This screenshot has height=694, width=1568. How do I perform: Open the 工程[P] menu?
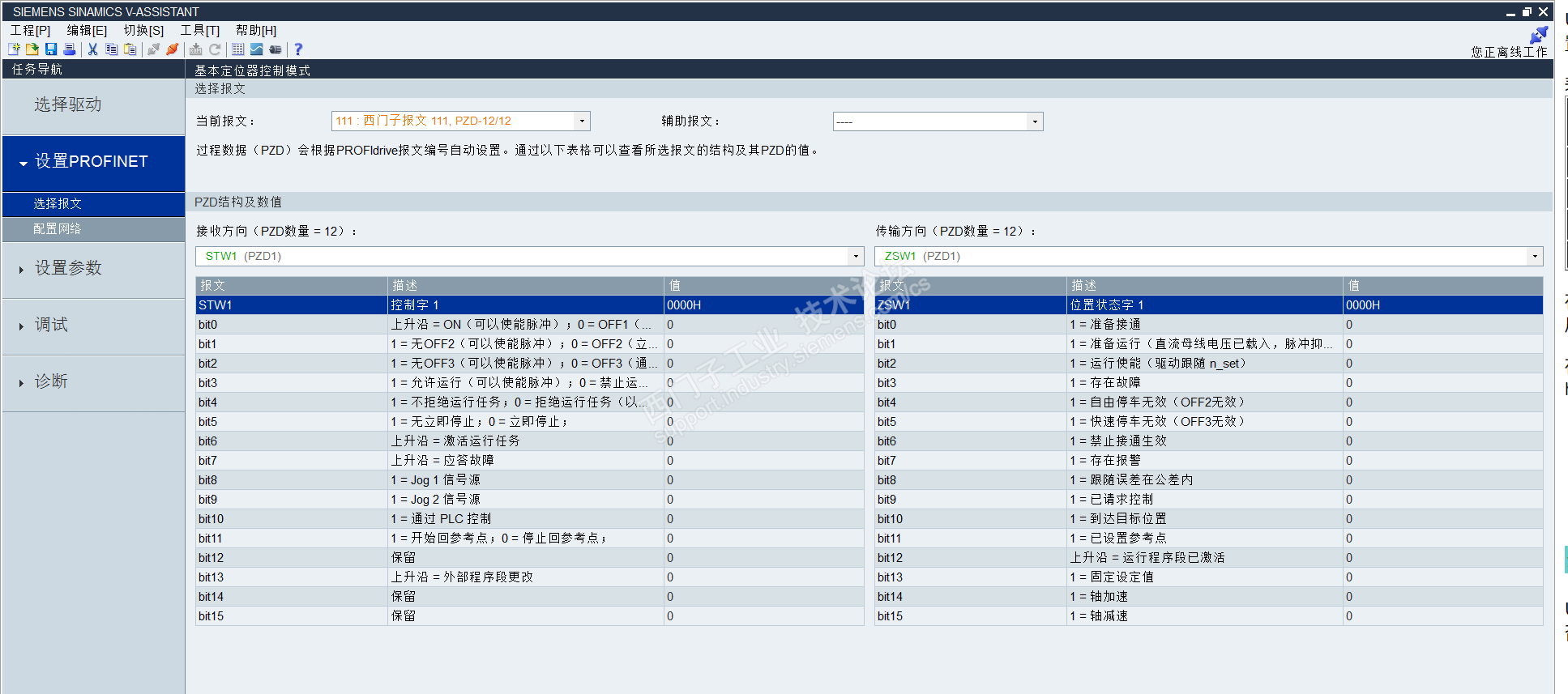pos(30,30)
